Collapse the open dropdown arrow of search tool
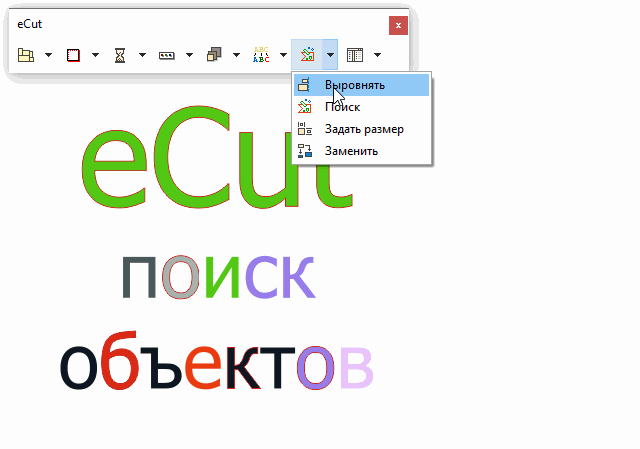This screenshot has width=640, height=449. [330, 55]
